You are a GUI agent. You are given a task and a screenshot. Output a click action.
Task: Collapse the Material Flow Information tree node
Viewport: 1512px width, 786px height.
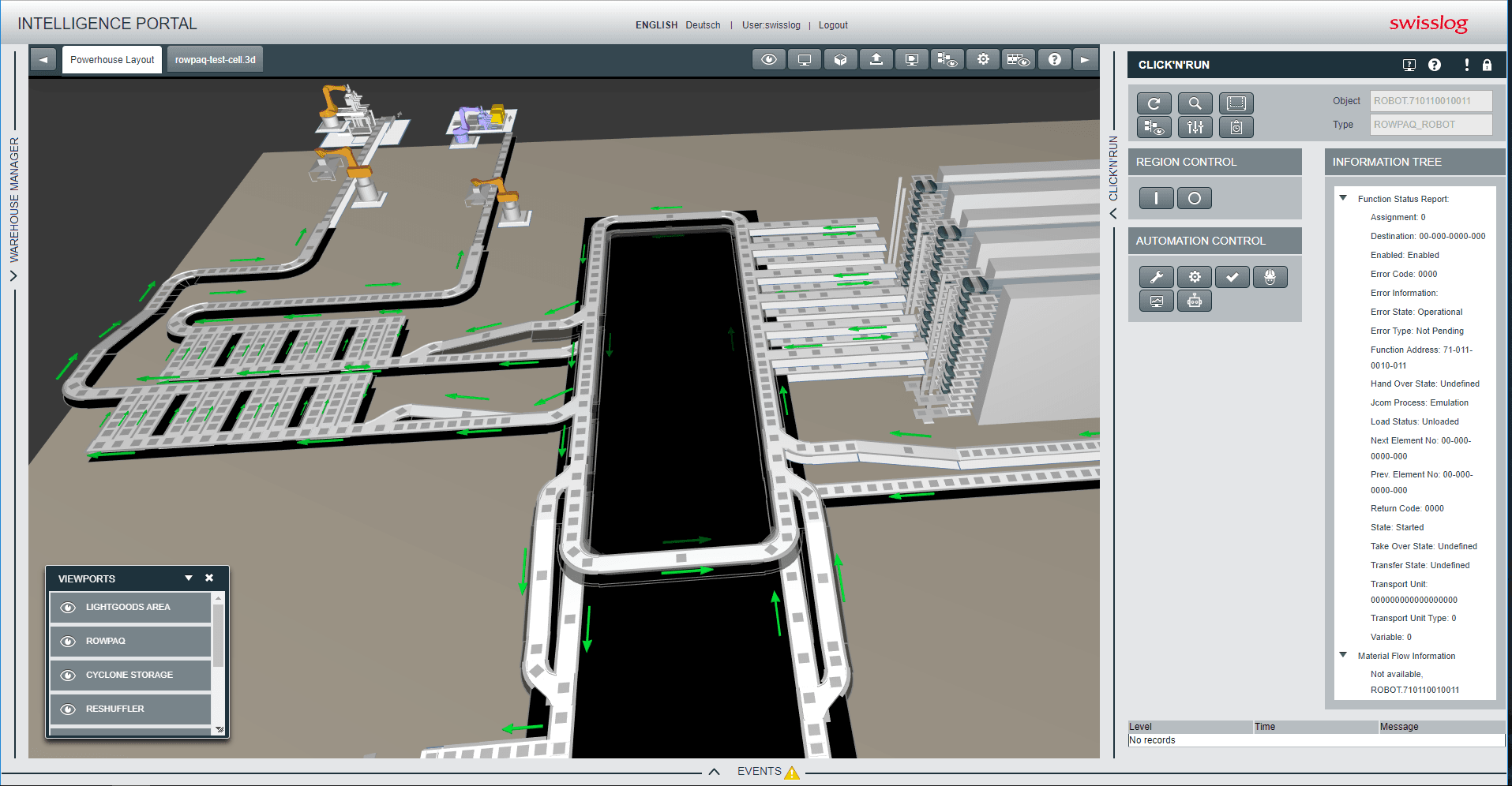[x=1343, y=655]
